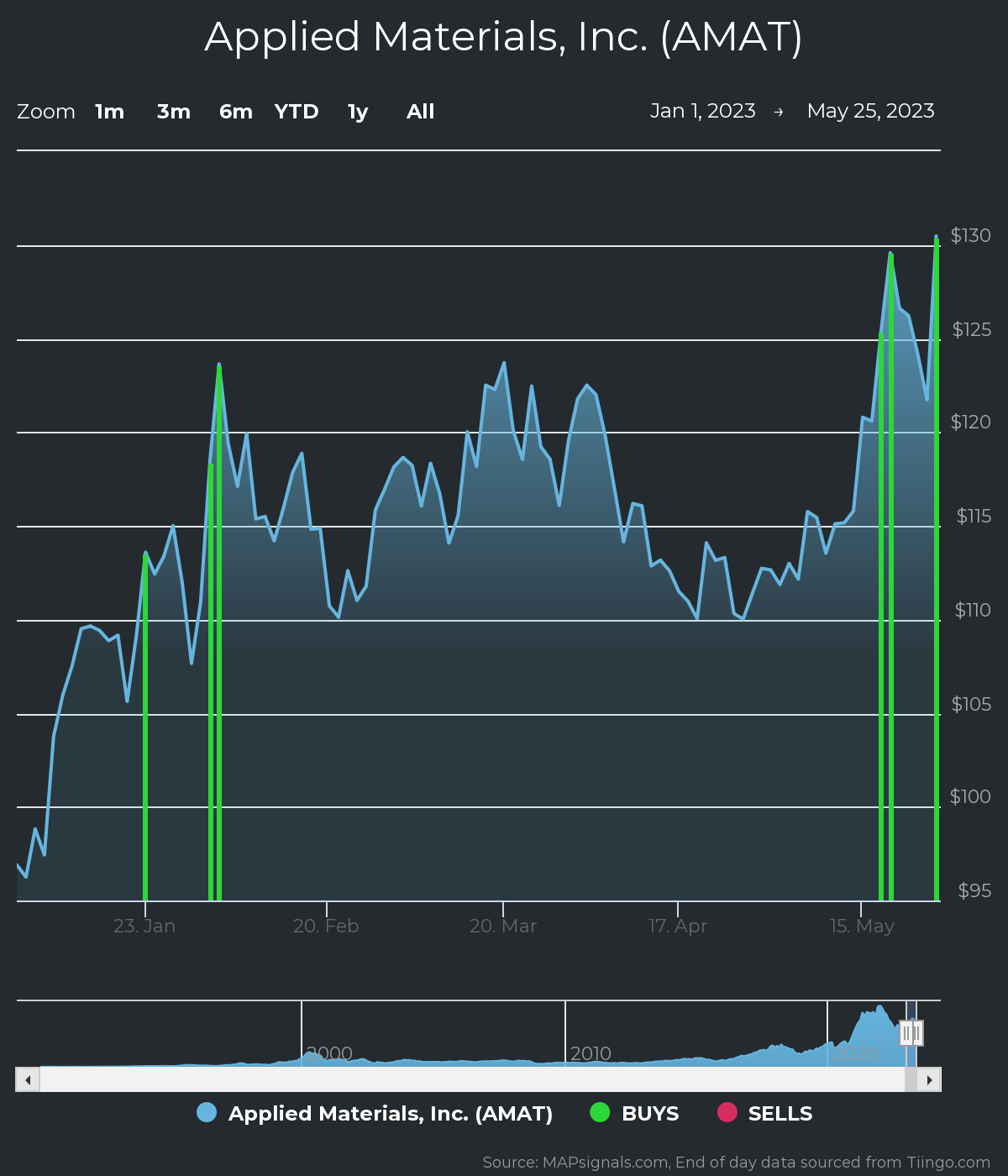Select the 3m zoom range
The height and width of the screenshot is (1176, 1008).
point(174,112)
